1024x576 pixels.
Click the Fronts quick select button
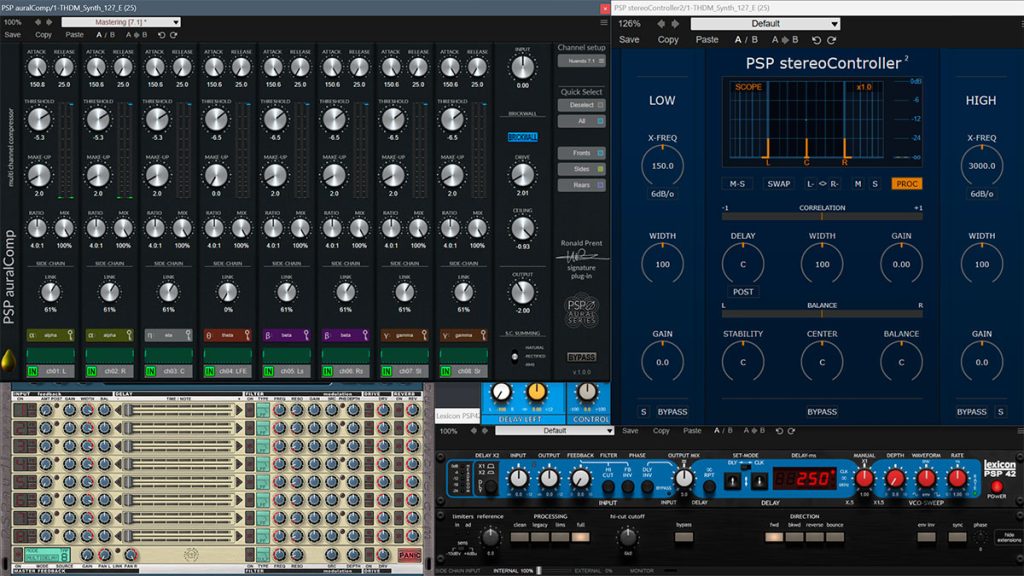pyautogui.click(x=581, y=153)
